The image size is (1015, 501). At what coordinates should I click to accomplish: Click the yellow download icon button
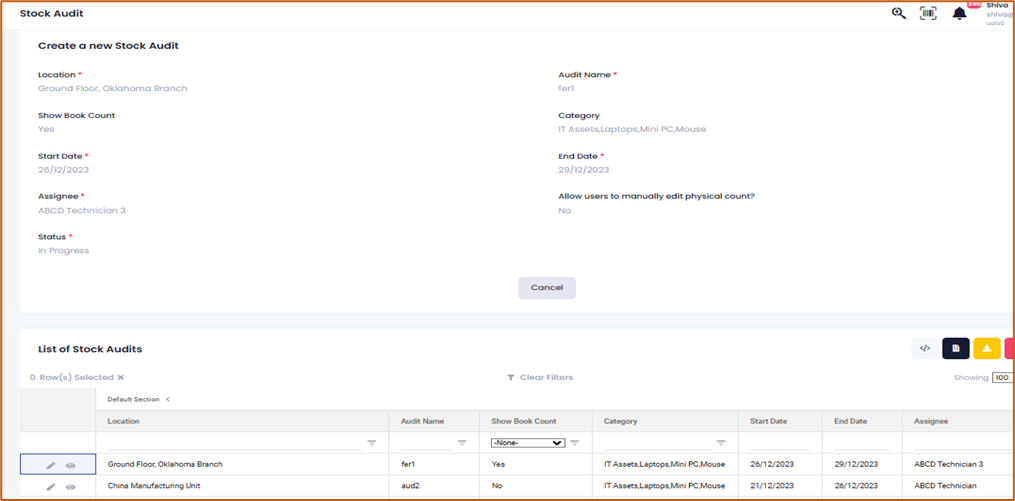point(986,348)
